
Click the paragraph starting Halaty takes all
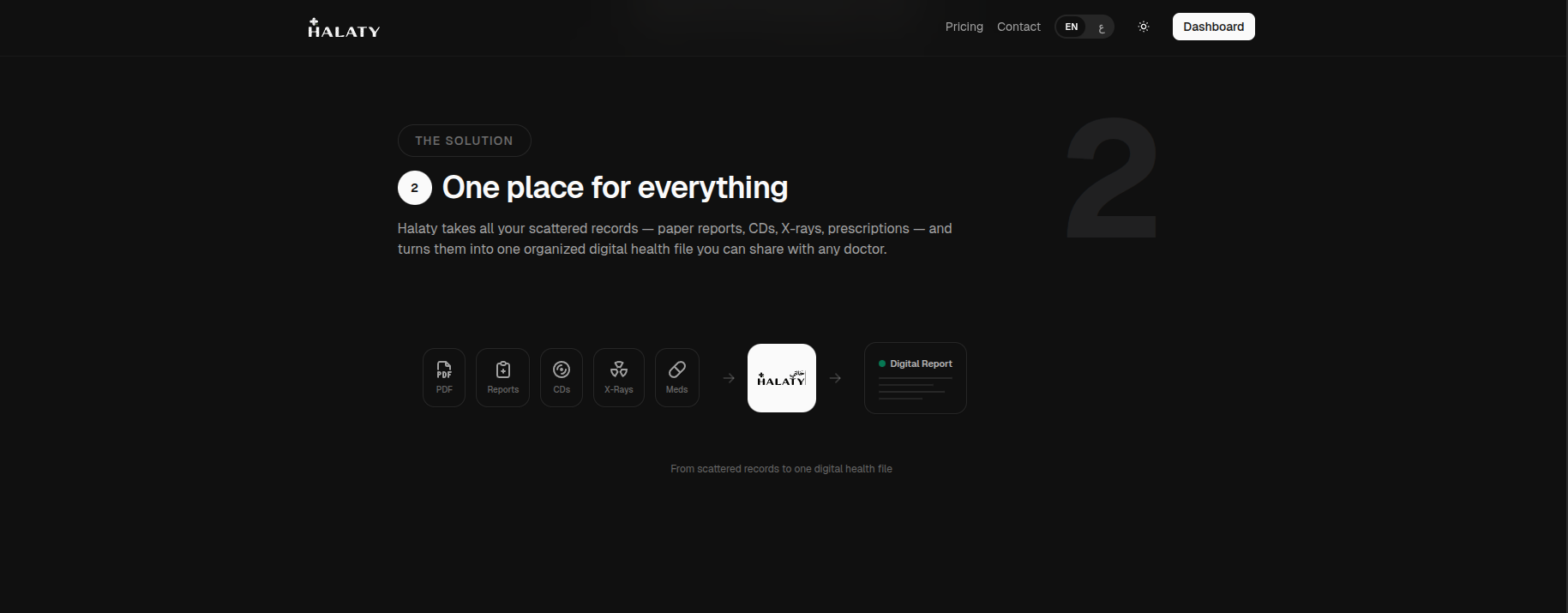(675, 238)
